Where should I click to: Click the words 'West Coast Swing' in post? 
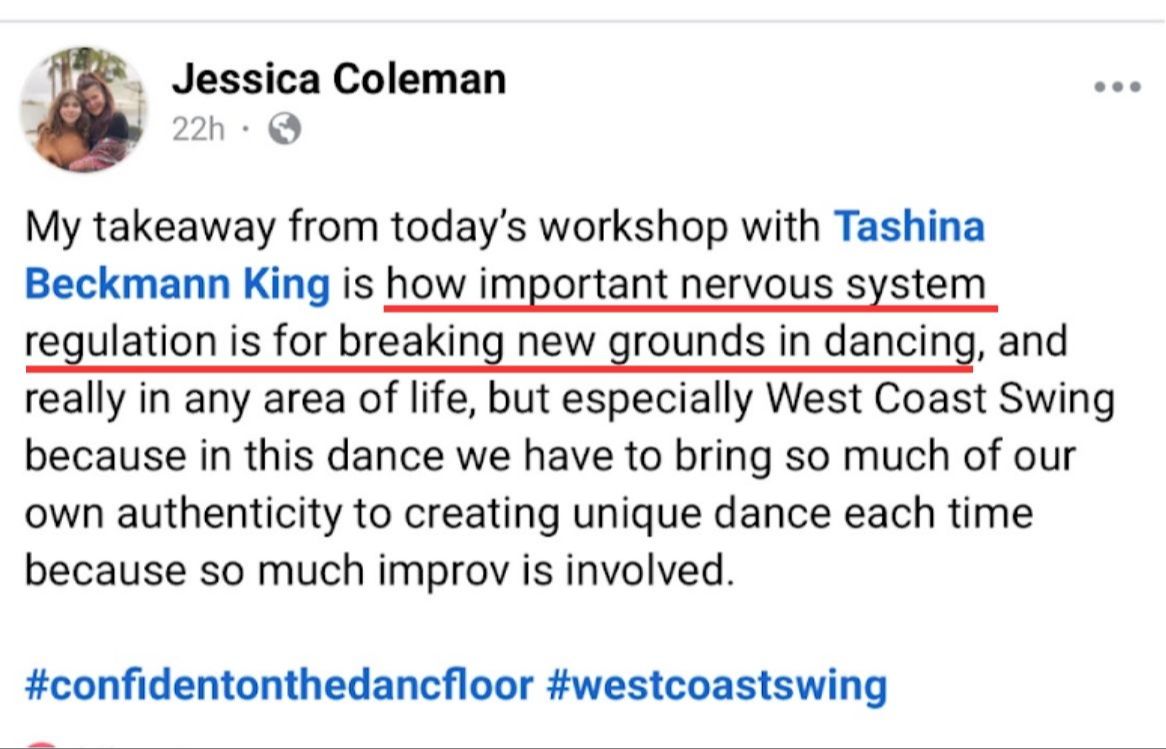(x=940, y=399)
